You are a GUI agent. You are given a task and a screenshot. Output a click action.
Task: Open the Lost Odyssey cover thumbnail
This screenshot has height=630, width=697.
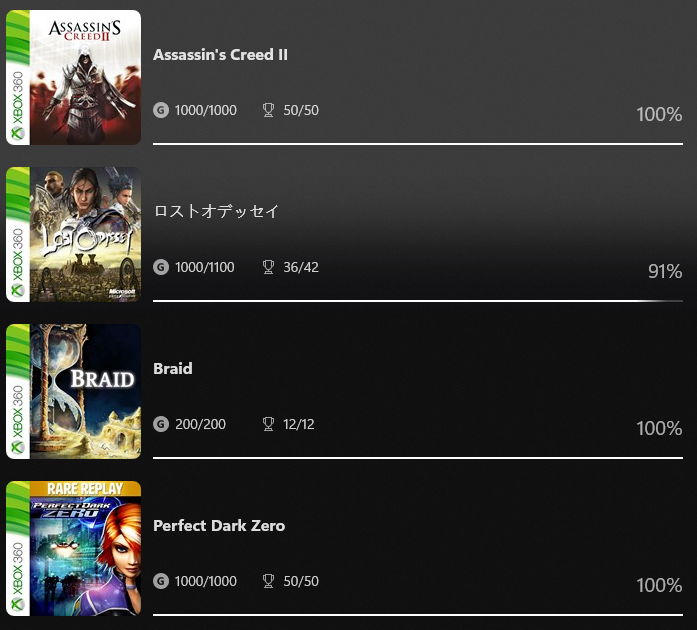click(74, 235)
